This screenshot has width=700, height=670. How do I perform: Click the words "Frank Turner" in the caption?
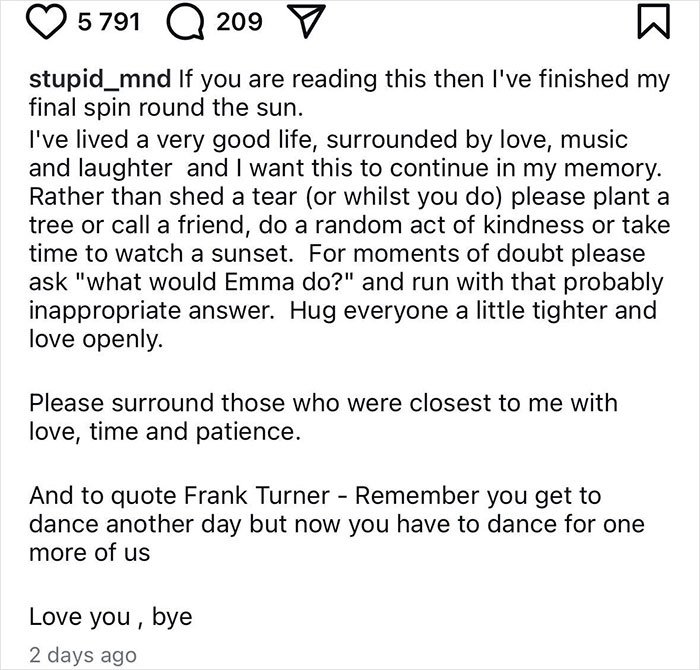pyautogui.click(x=257, y=495)
